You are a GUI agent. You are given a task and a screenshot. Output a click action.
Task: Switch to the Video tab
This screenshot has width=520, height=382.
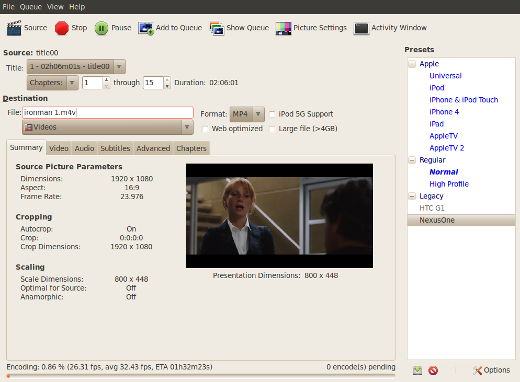click(59, 148)
